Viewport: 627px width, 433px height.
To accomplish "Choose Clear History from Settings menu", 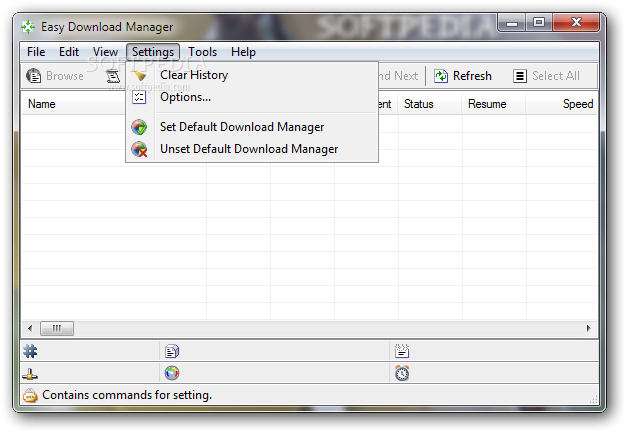I will (x=252, y=75).
